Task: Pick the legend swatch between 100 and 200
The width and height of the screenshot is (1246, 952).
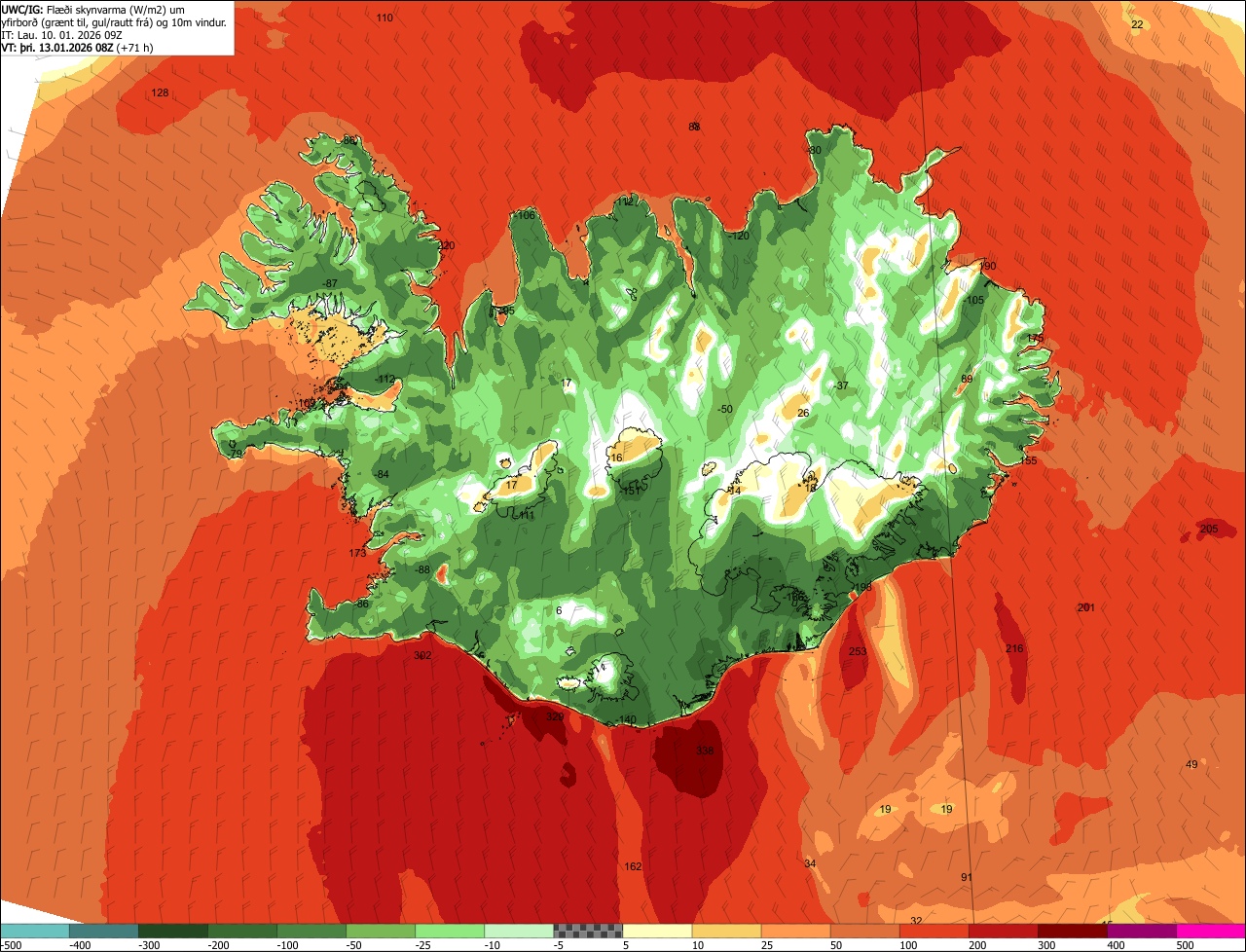Action: point(934,931)
